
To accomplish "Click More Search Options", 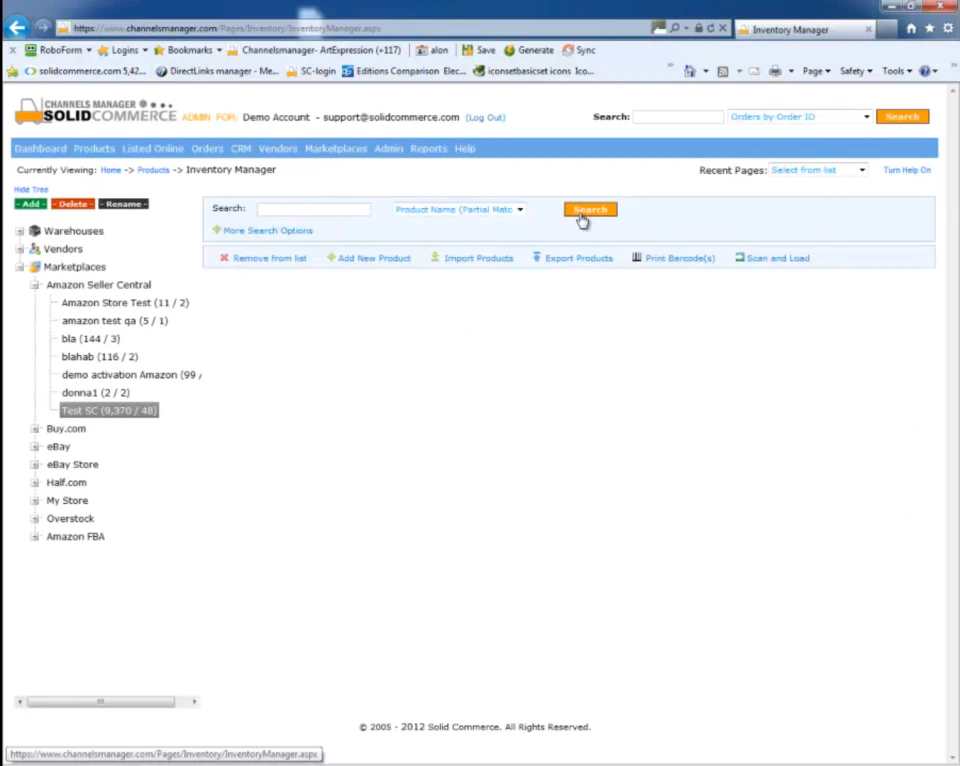I will click(x=267, y=230).
